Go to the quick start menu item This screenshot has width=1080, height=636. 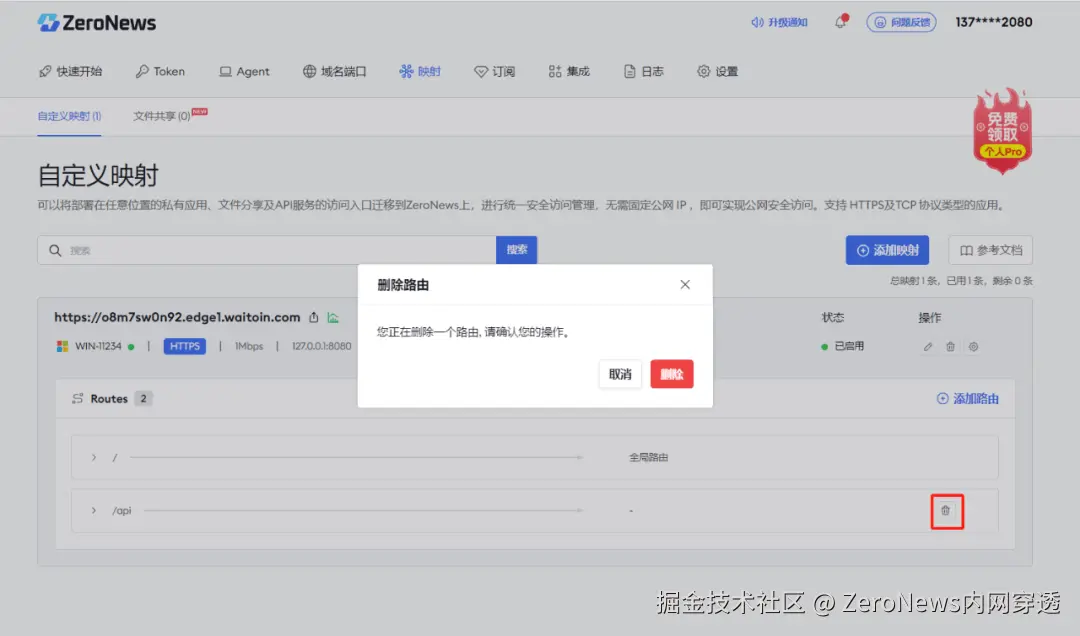[x=70, y=71]
